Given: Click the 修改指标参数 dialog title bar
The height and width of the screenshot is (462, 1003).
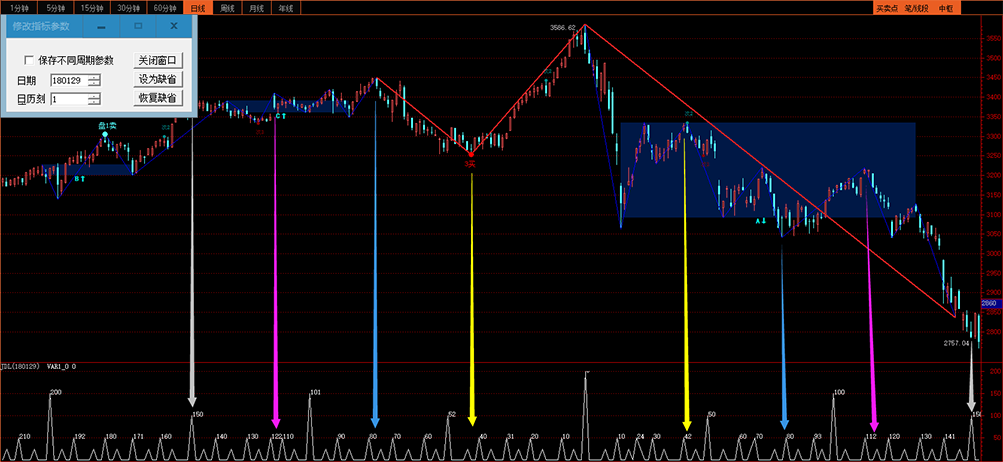Looking at the screenshot, I should (x=45, y=26).
